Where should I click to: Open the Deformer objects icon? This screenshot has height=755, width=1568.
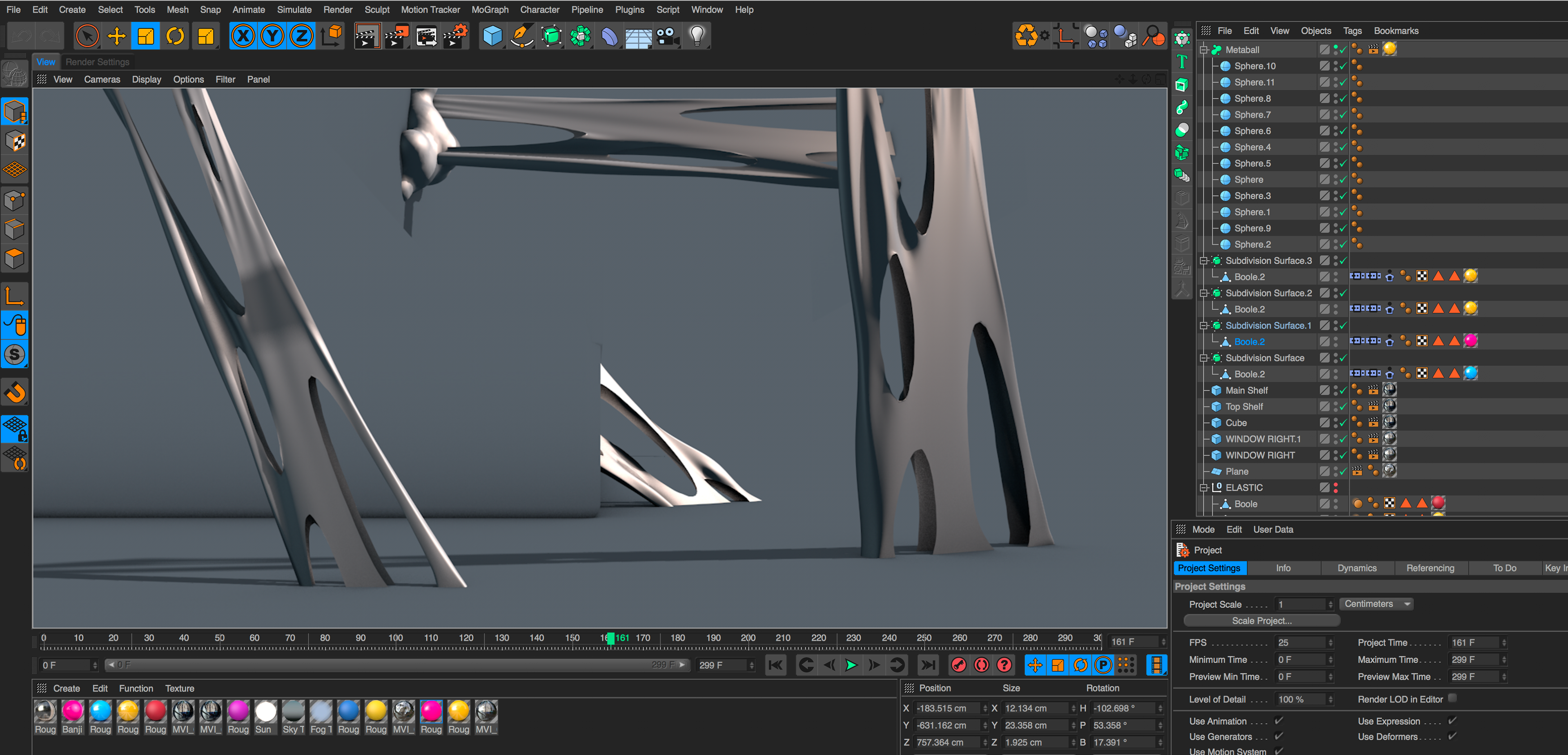point(609,36)
